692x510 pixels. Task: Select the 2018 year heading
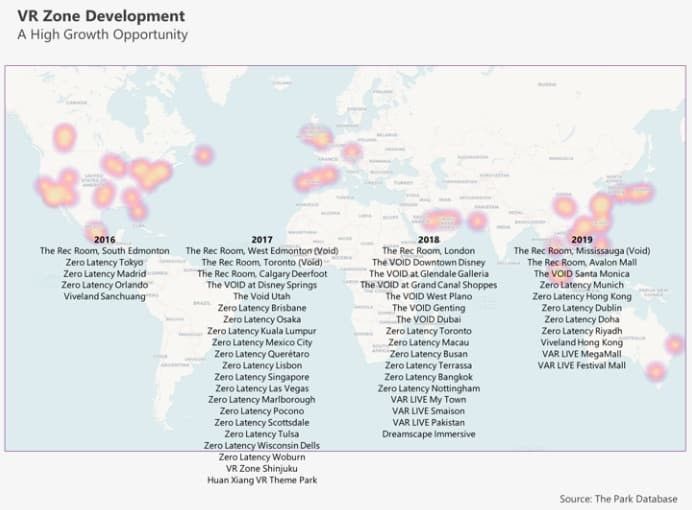[x=428, y=239]
